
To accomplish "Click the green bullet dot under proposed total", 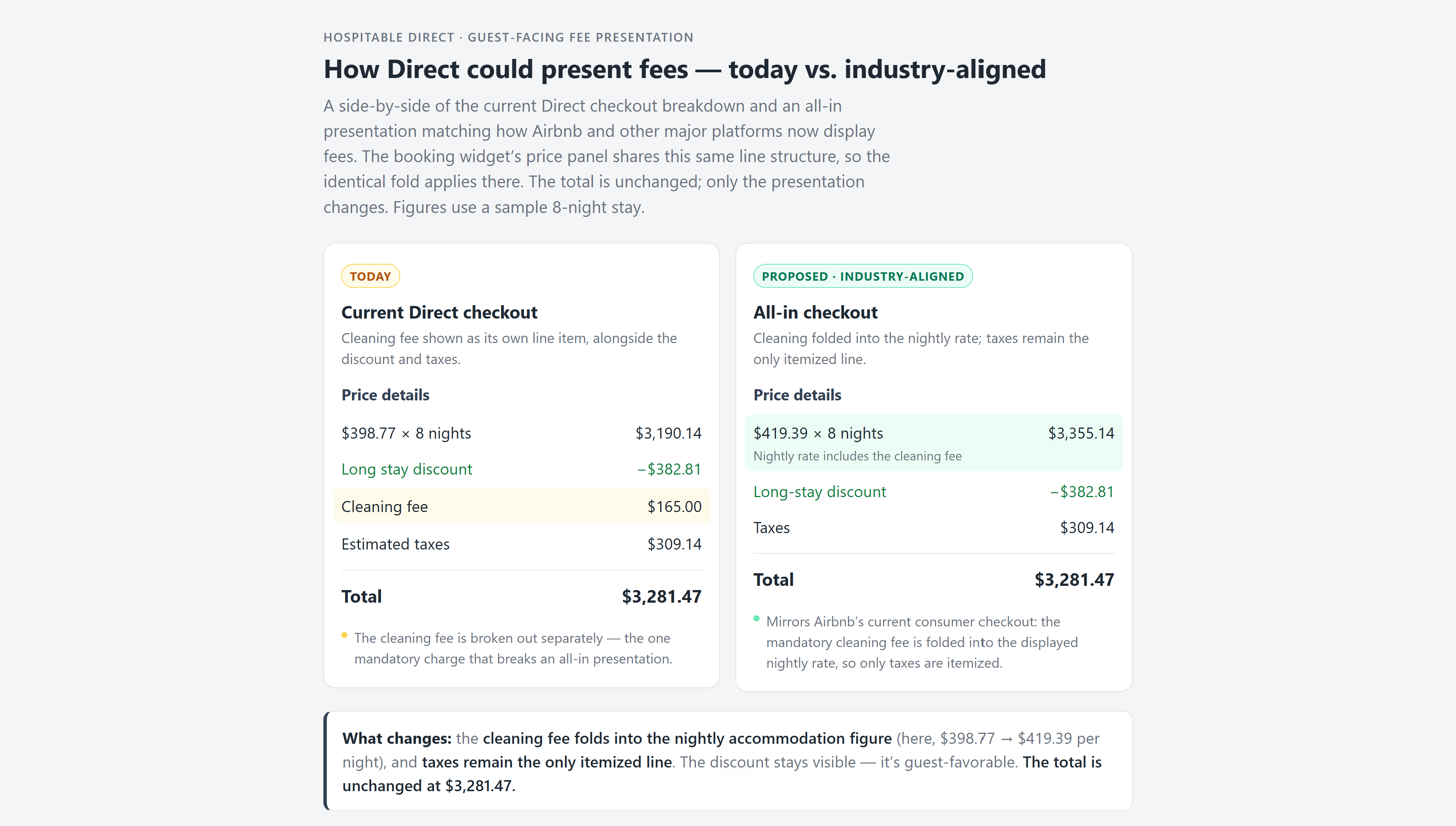I will (756, 618).
